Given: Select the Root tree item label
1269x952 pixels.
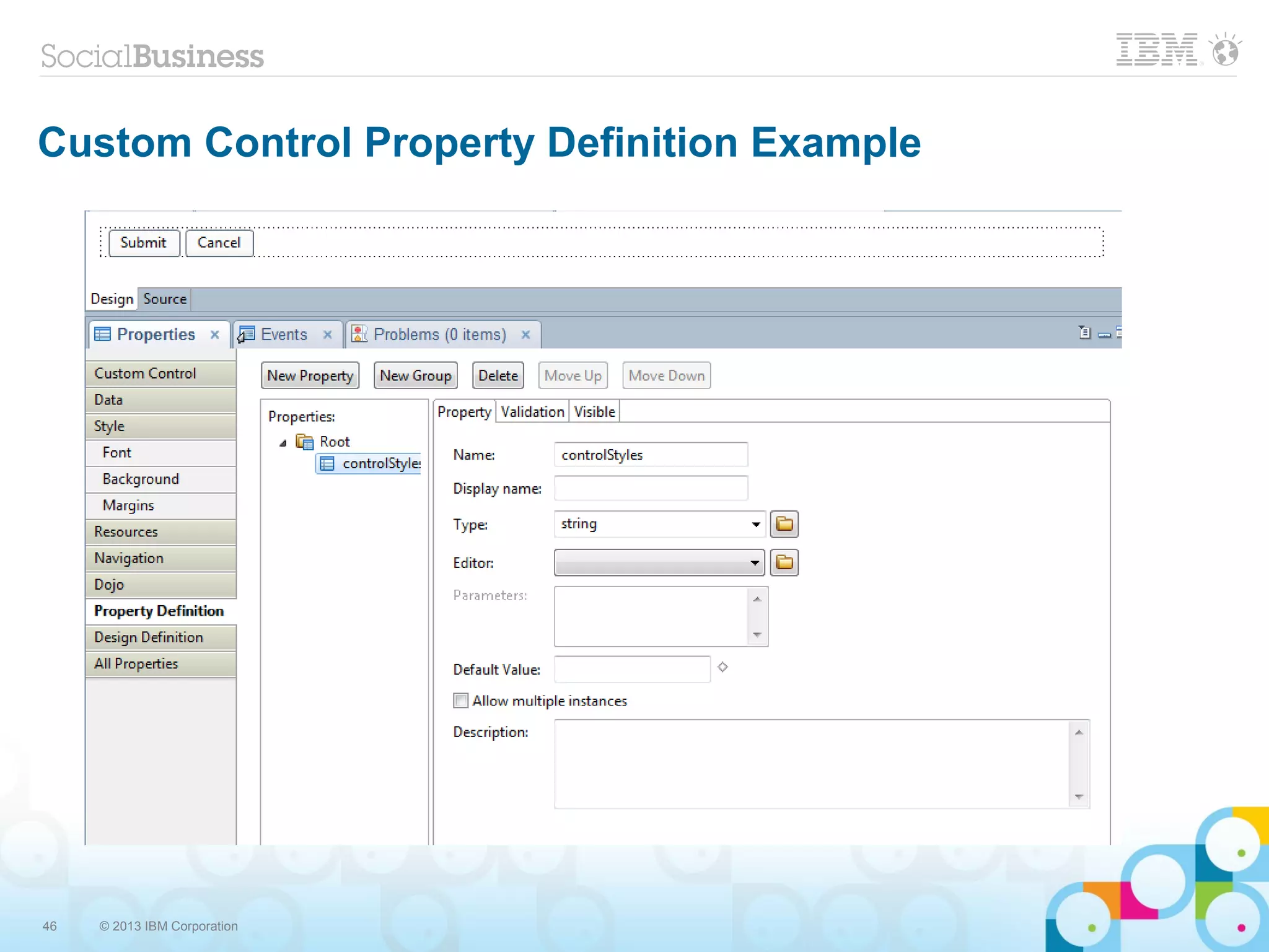Looking at the screenshot, I should (x=335, y=442).
